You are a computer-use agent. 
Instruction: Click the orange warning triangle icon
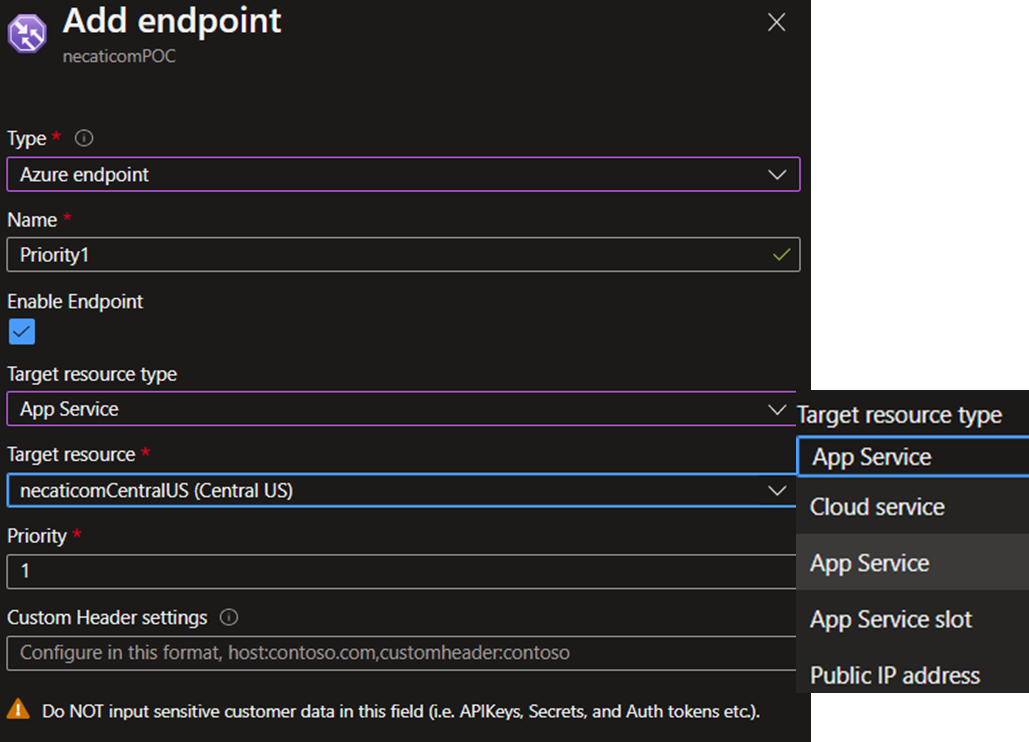click(18, 709)
